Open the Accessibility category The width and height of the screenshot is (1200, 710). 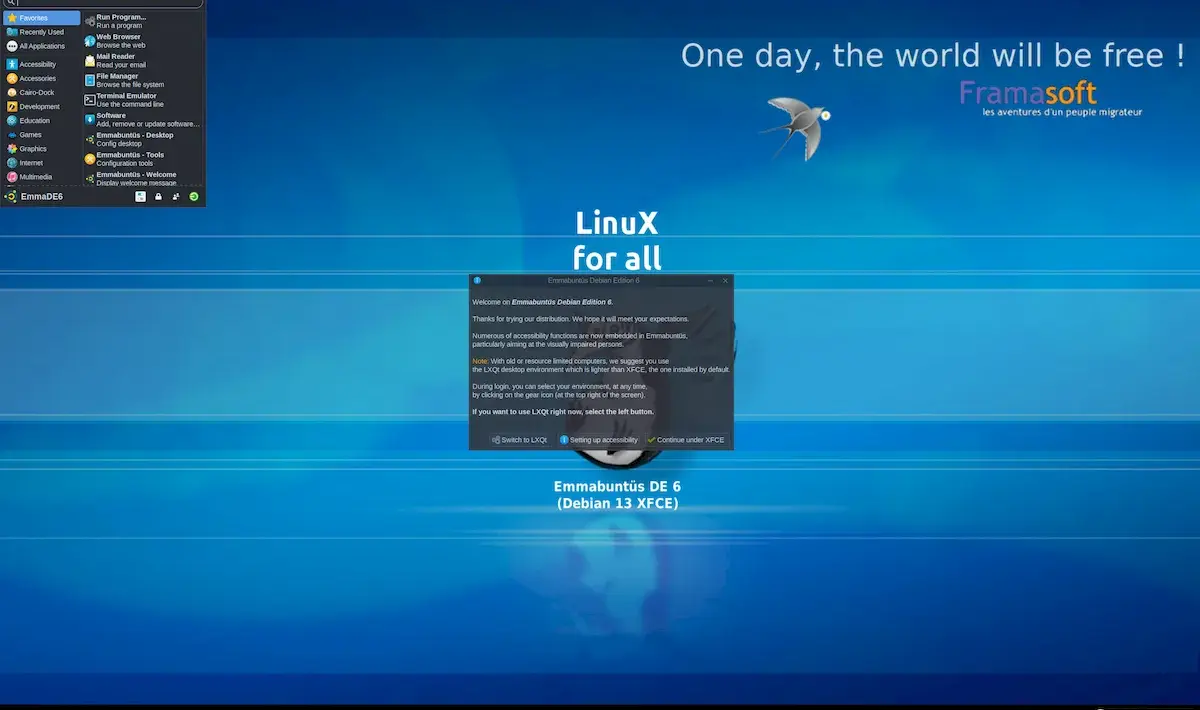(42, 64)
